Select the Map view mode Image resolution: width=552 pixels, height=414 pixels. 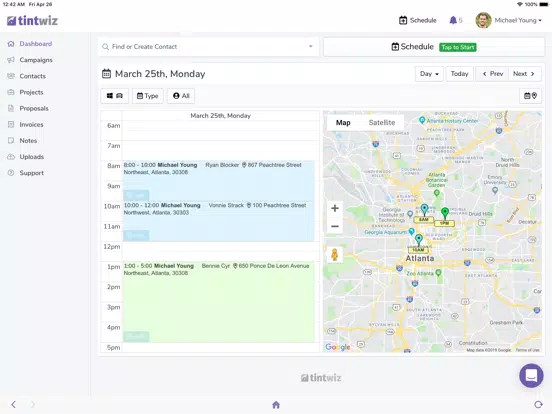pyautogui.click(x=343, y=123)
